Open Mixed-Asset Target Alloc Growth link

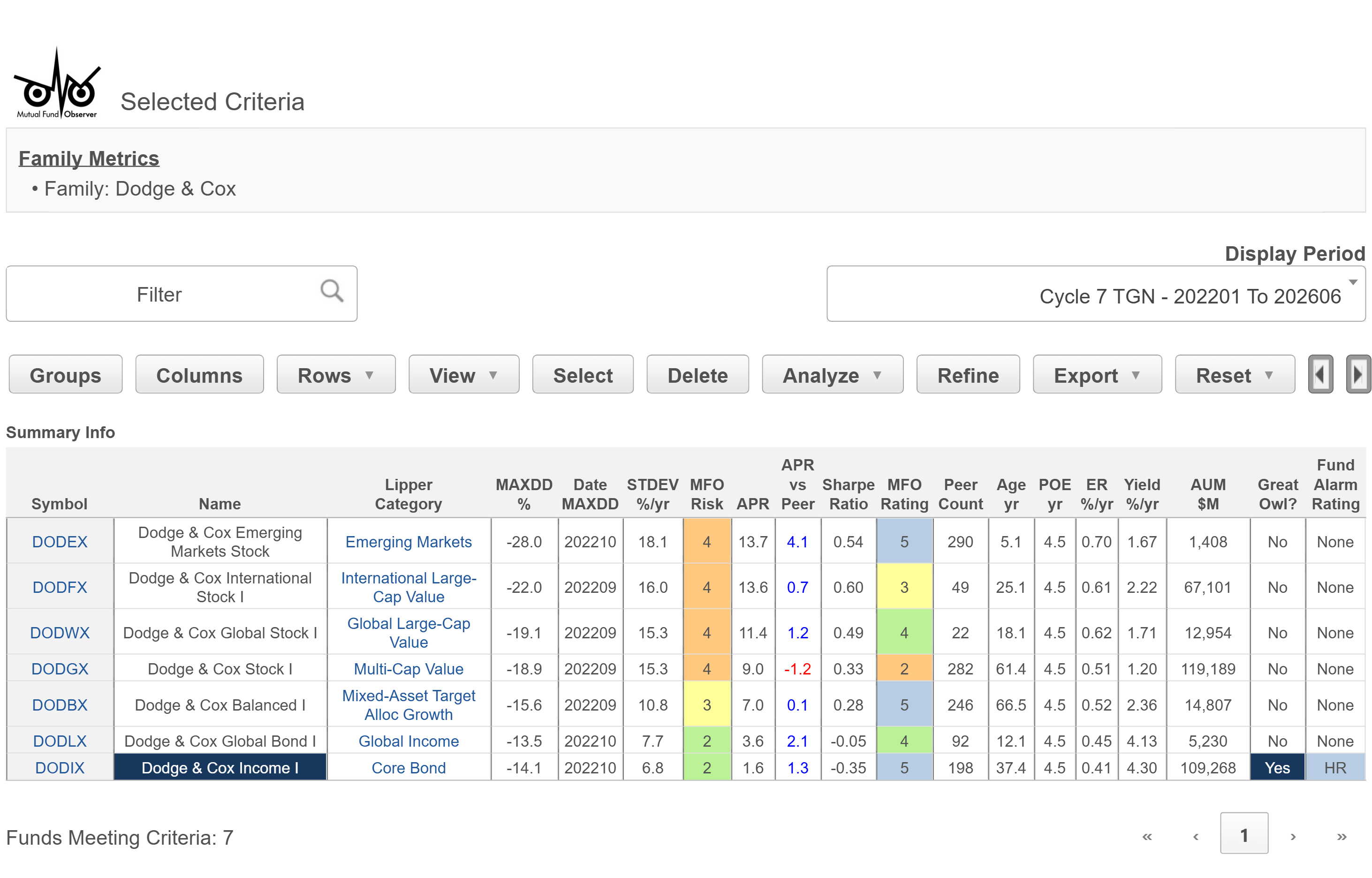pyautogui.click(x=409, y=705)
